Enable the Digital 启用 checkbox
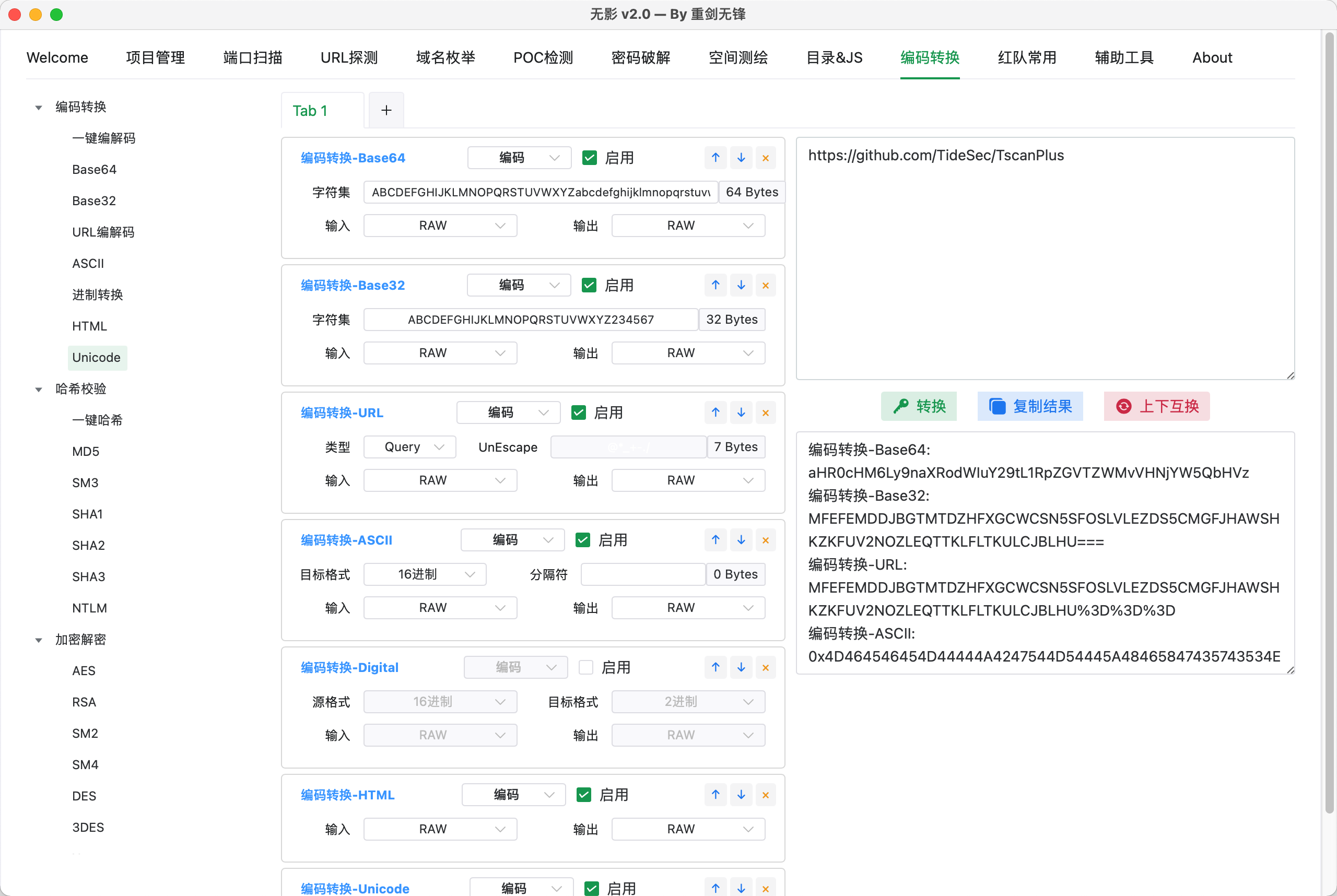Viewport: 1337px width, 896px height. [x=586, y=667]
